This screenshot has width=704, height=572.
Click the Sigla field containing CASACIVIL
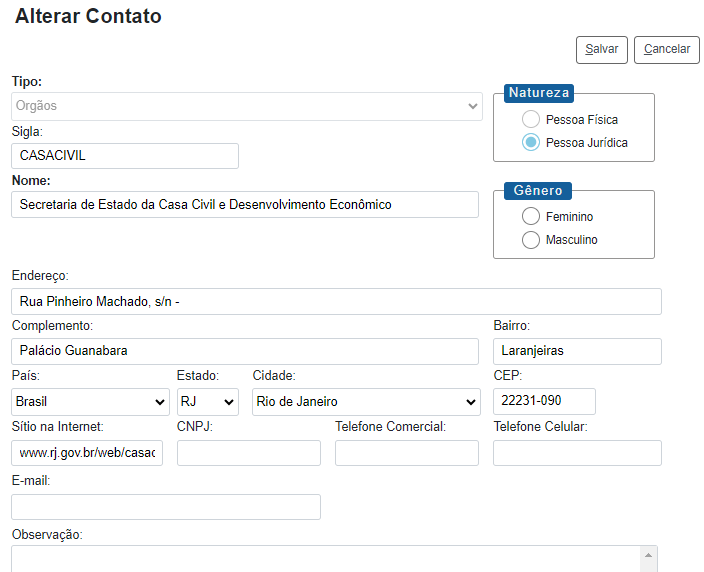coord(125,156)
